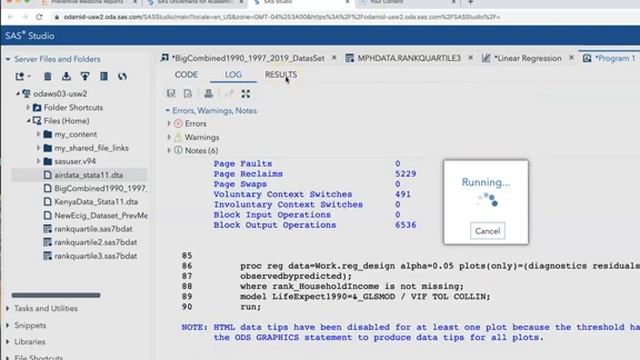Collapse the odaws03-usw2 server node
Viewport: 640px width, 360px height.
tap(18, 93)
